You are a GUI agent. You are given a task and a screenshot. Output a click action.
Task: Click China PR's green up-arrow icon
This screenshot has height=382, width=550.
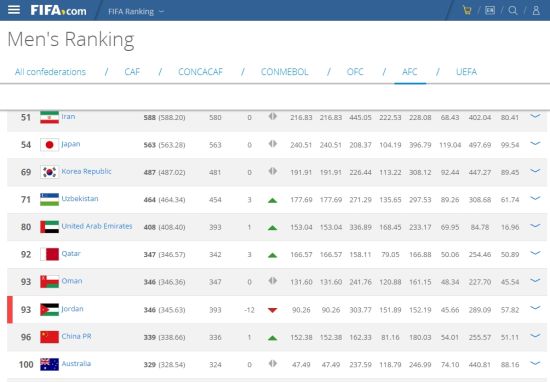[273, 338]
